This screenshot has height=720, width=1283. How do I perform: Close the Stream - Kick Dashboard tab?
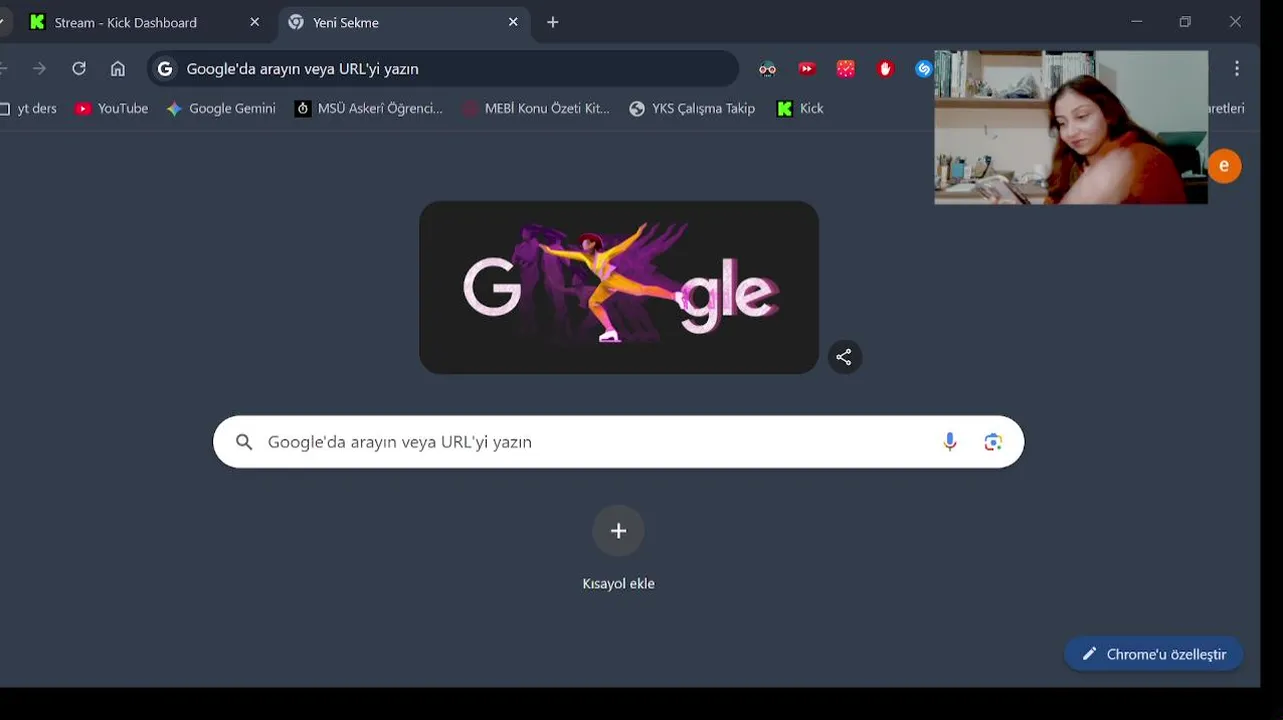pyautogui.click(x=254, y=22)
